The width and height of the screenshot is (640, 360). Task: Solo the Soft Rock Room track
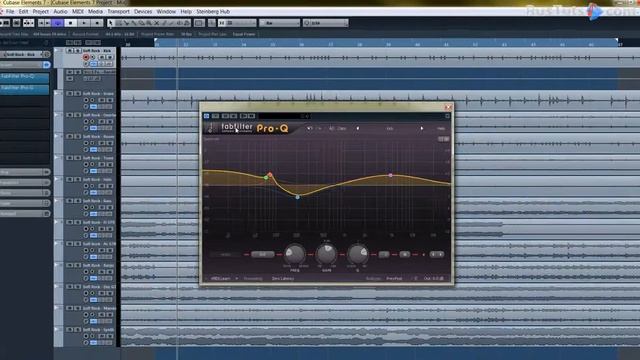click(78, 136)
